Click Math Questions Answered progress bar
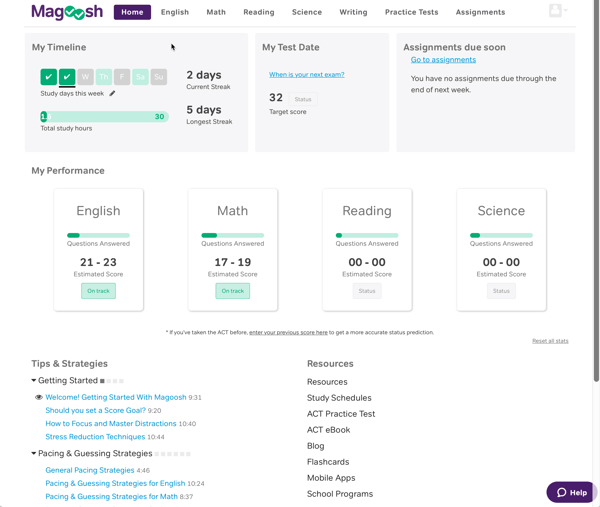Viewport: 600px width, 507px height. [233, 235]
